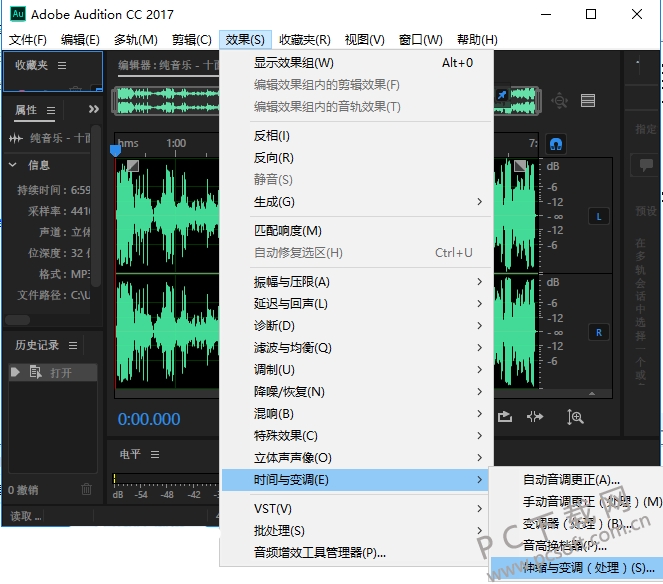Click the zoom to time selection icon
Image resolution: width=663 pixels, height=584 pixels.
point(575,417)
